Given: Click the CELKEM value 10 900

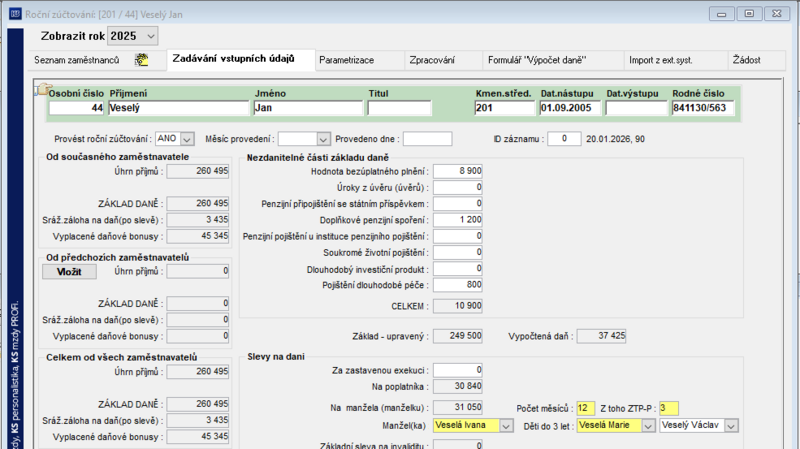Looking at the screenshot, I should 458,306.
